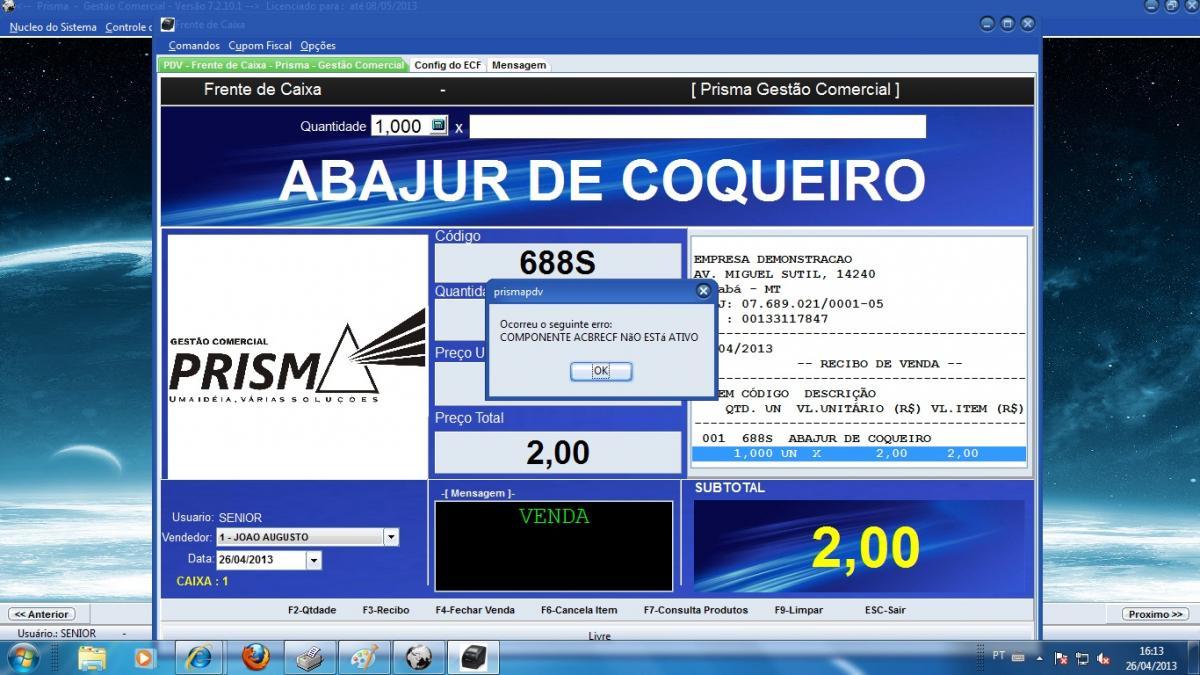Open the Action Center flag icon

[1061, 658]
